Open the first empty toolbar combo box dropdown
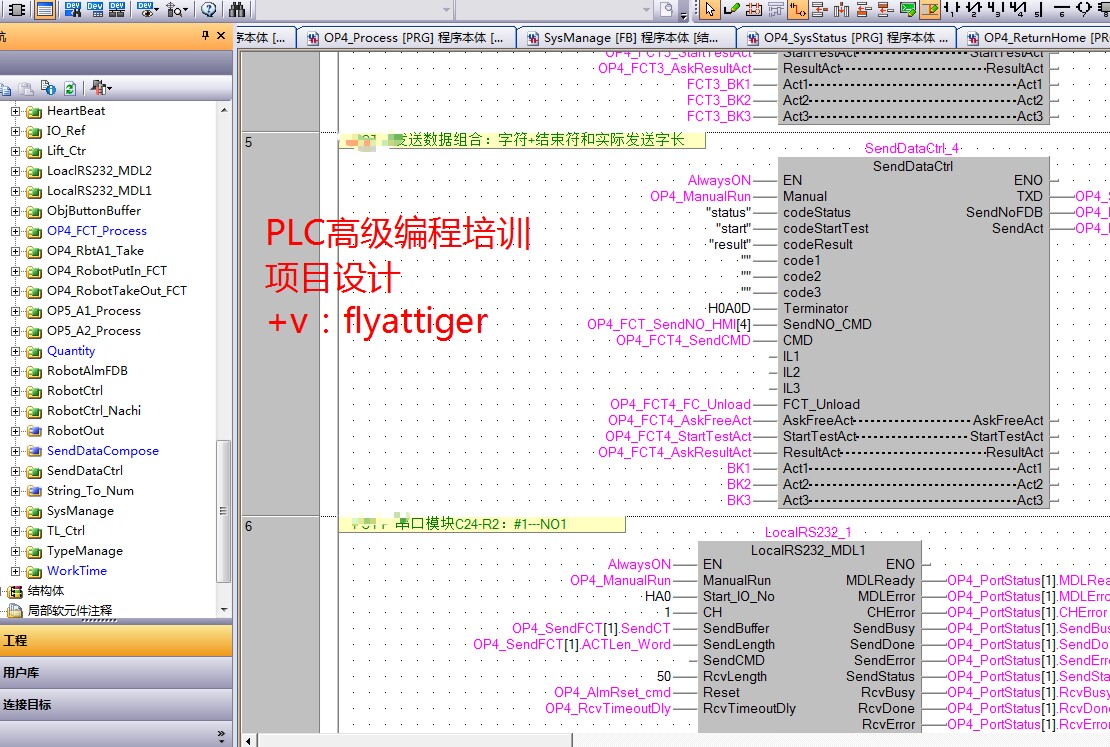The height and width of the screenshot is (747, 1110). click(446, 9)
